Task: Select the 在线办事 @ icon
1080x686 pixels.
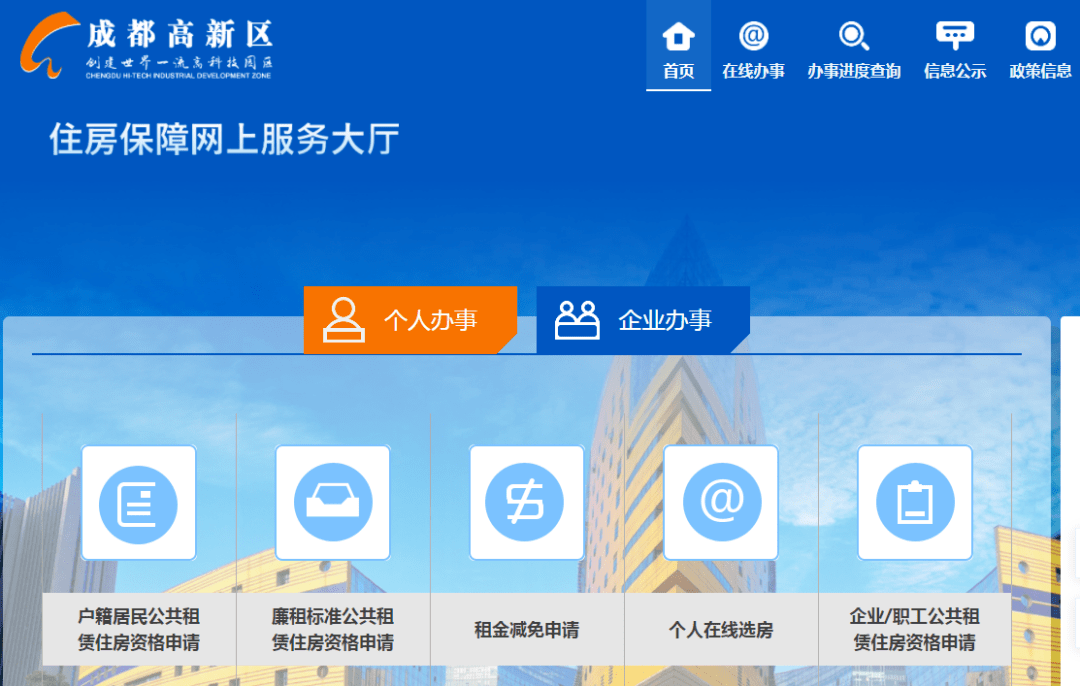Action: click(754, 37)
